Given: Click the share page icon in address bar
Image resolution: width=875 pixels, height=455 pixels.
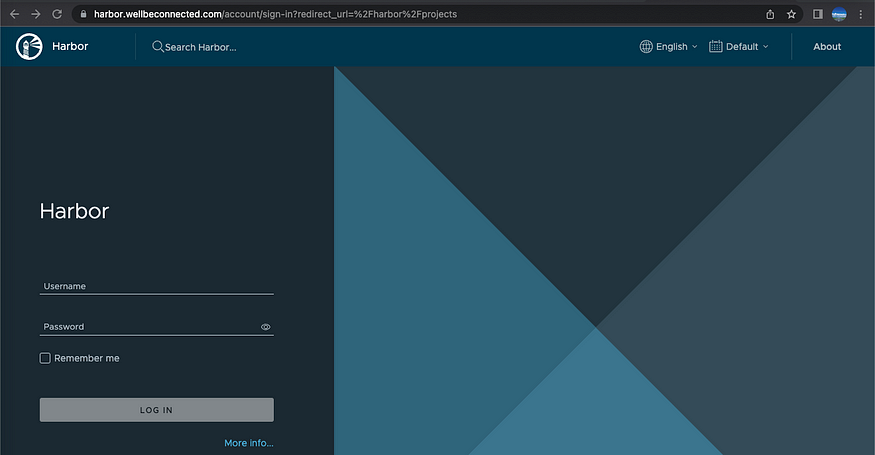Looking at the screenshot, I should click(x=770, y=14).
